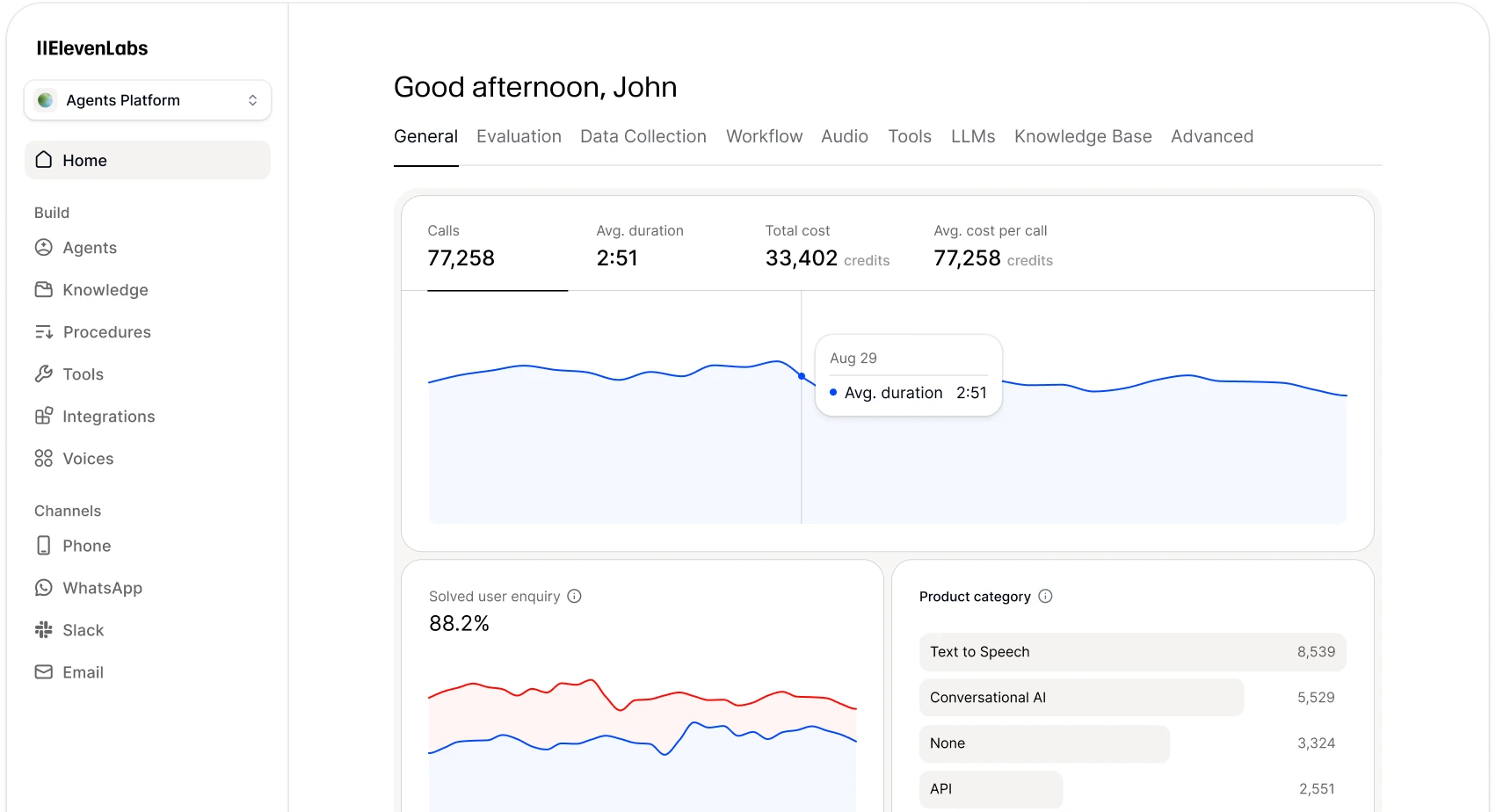This screenshot has height=812, width=1496.
Task: Click the Voices icon
Action: pyautogui.click(x=44, y=459)
